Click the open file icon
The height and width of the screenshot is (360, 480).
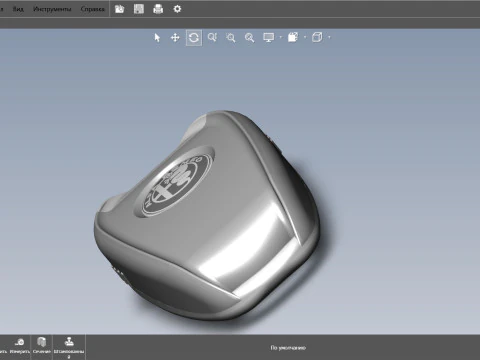pyautogui.click(x=119, y=9)
